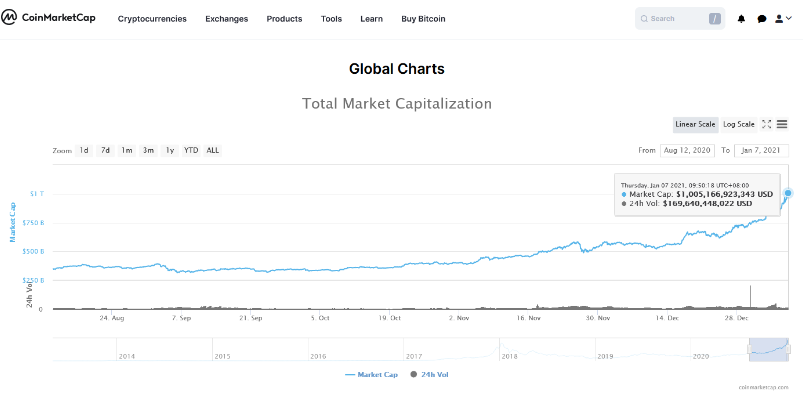
Task: Set zoom to 1y
Action: click(x=170, y=151)
